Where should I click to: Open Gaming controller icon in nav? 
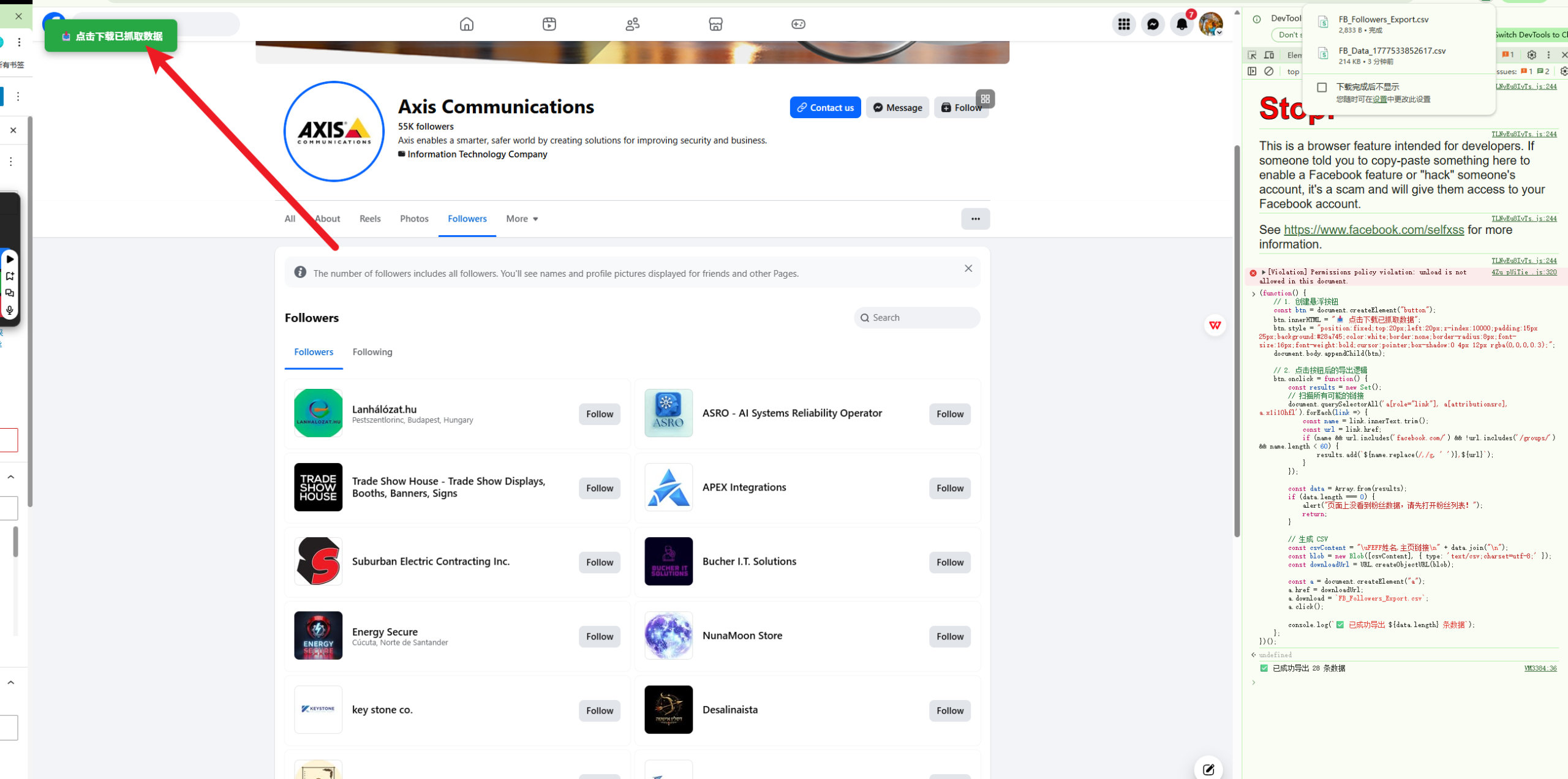pos(798,24)
